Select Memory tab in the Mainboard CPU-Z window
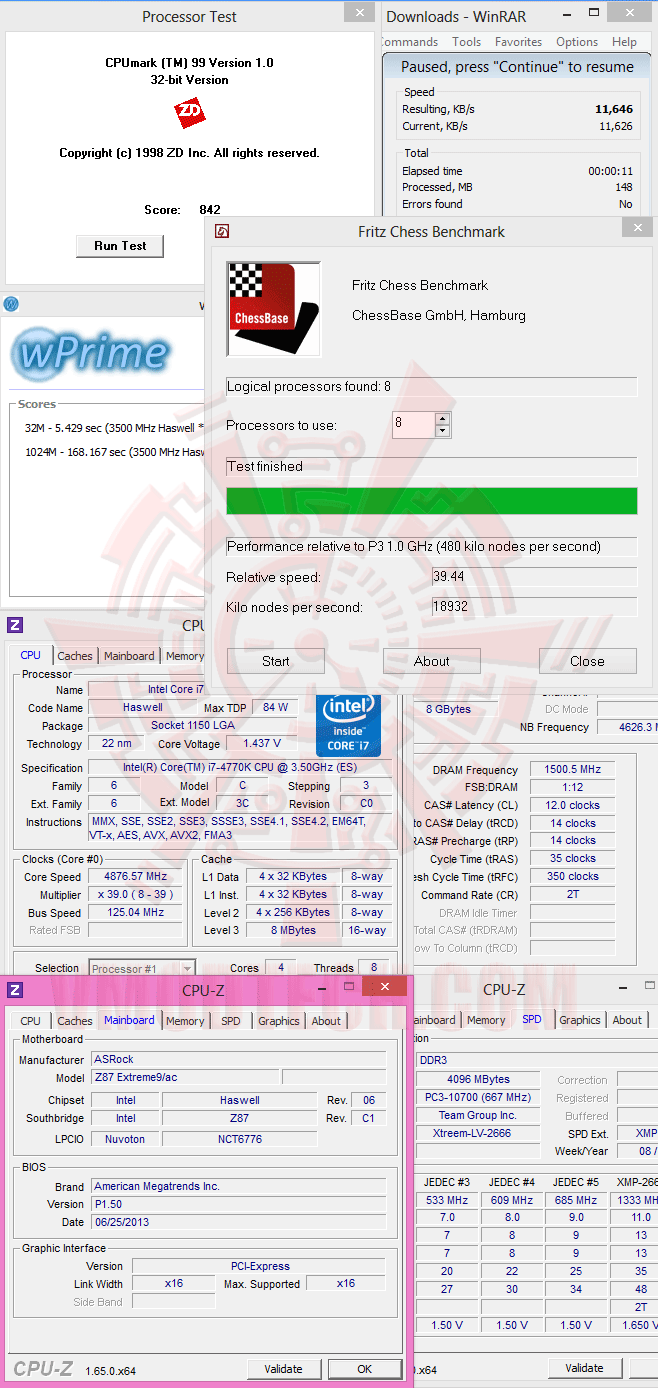The height and width of the screenshot is (1388, 658). (x=185, y=1021)
